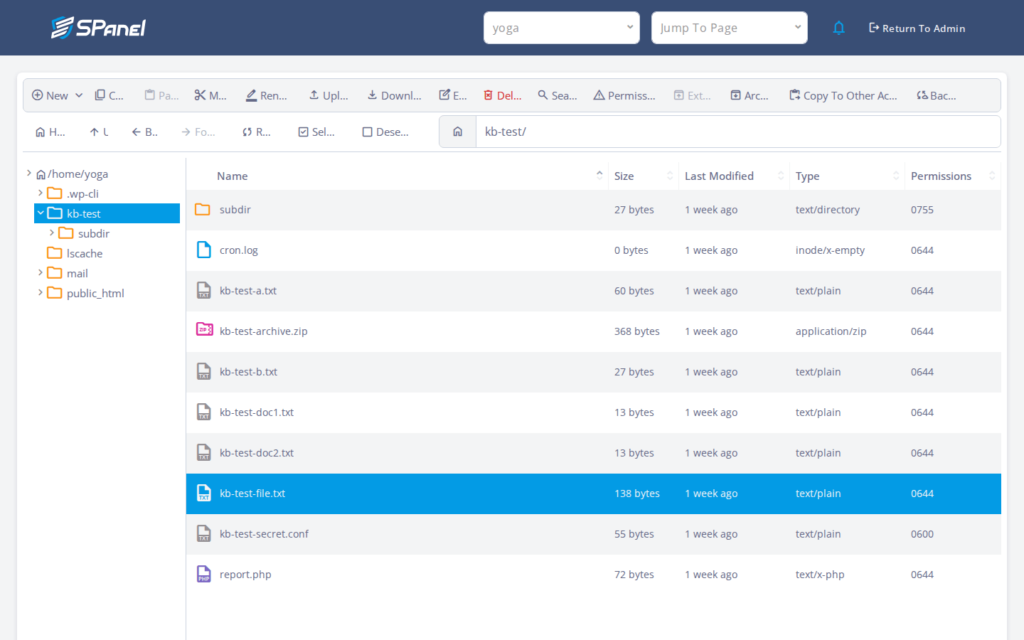Click the Download toolbar icon
Viewport: 1024px width, 640px height.
(x=372, y=95)
